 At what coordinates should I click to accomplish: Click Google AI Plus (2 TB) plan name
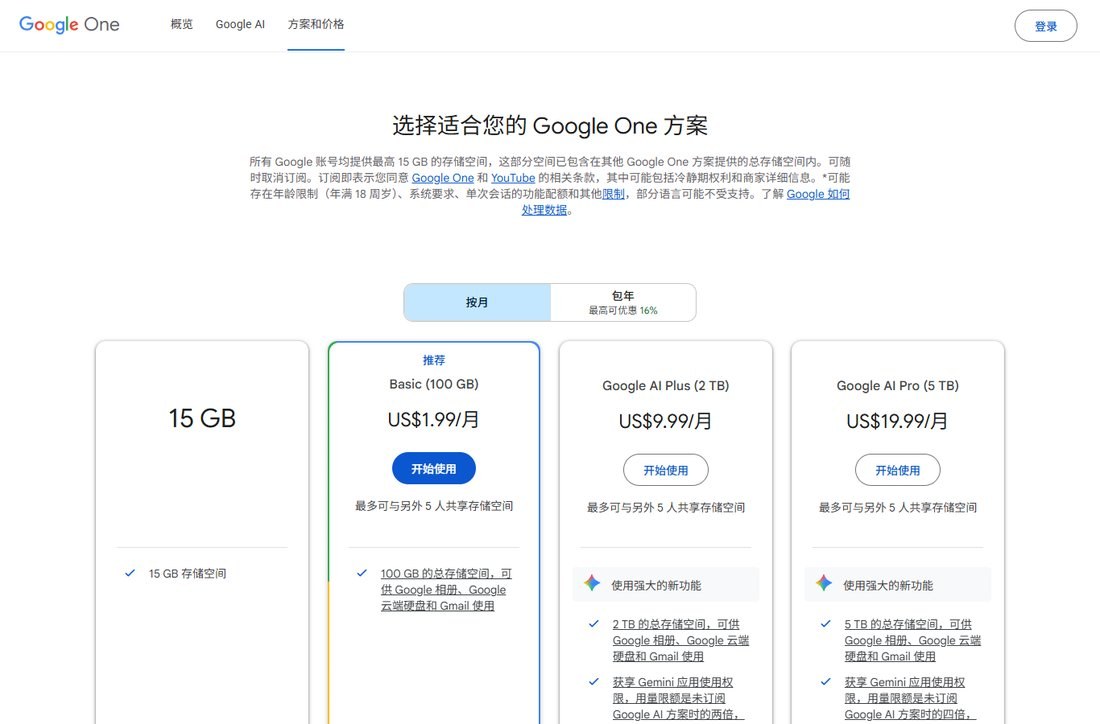[x=666, y=386]
